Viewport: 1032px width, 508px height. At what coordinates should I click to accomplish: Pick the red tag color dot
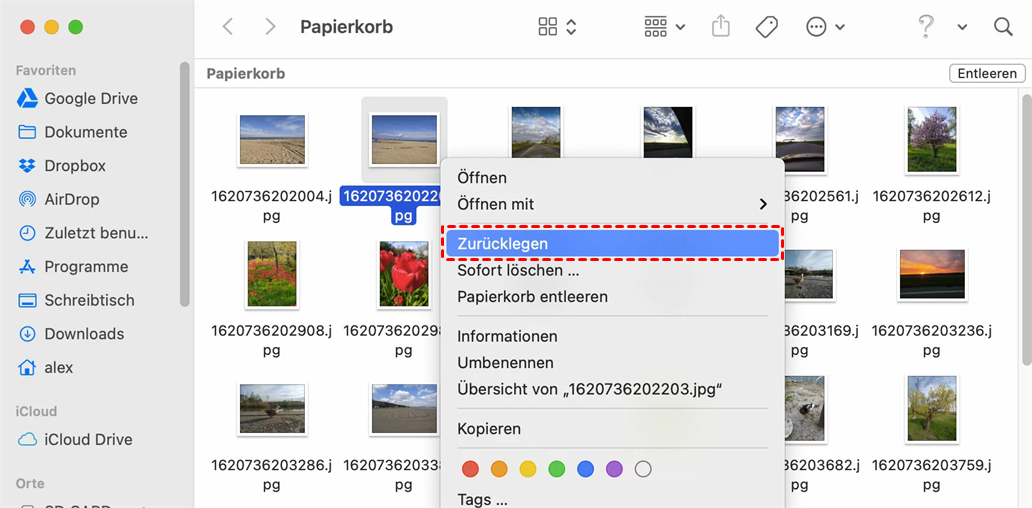point(470,469)
